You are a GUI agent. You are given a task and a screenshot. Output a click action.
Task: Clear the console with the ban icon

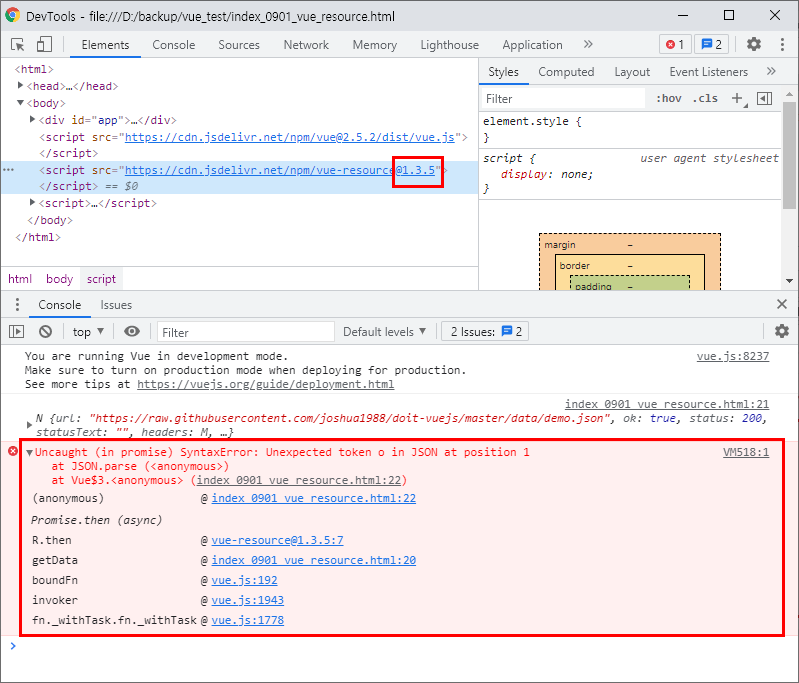pos(45,332)
